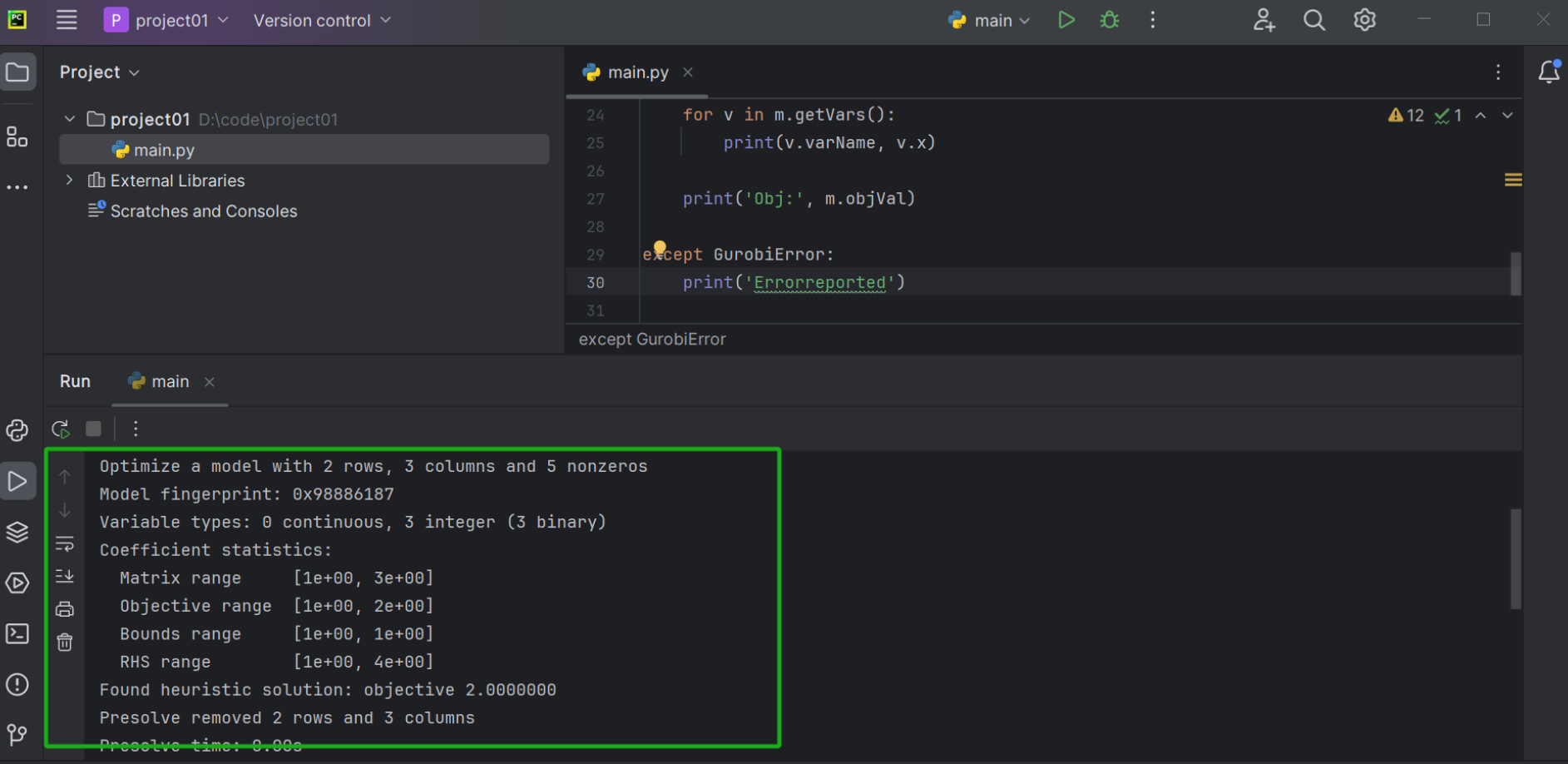Go to next highlighted problem arrow
This screenshot has width=1568, height=764.
pyautogui.click(x=1507, y=116)
